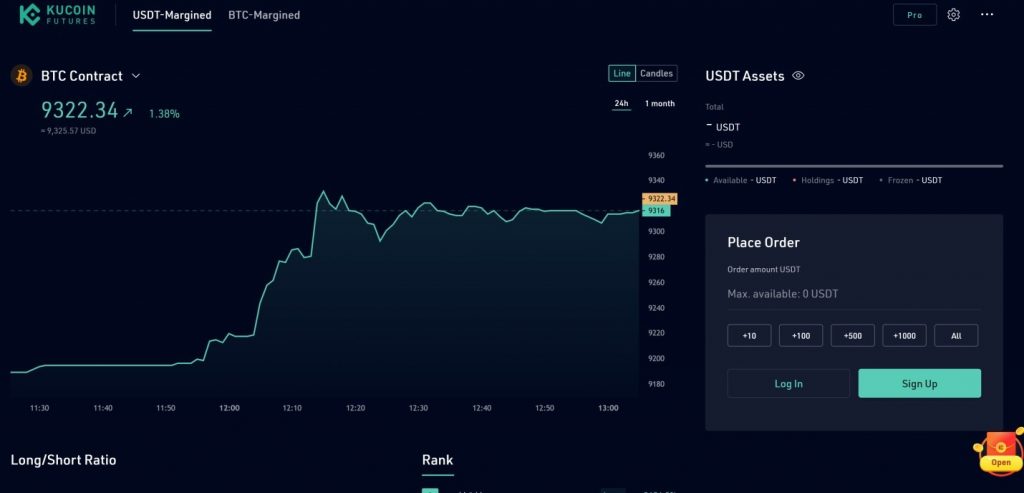Add +1000 USDT to order
Viewport: 1024px width, 493px height.
click(904, 336)
